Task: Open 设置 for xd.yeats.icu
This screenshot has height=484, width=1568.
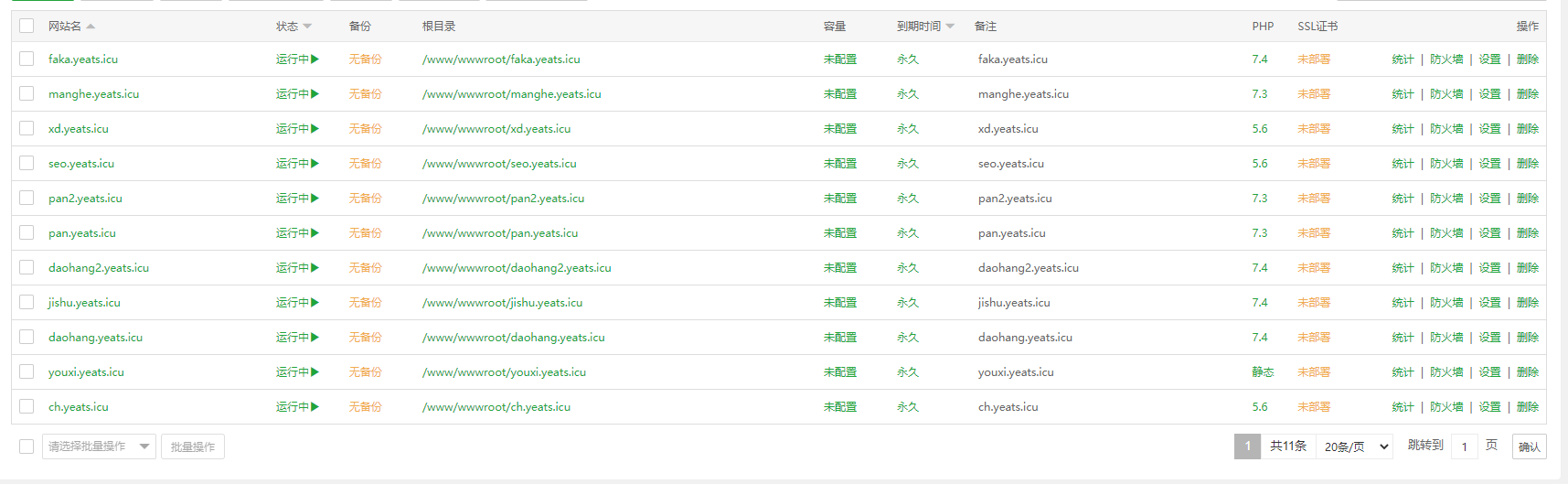Action: click(1490, 129)
